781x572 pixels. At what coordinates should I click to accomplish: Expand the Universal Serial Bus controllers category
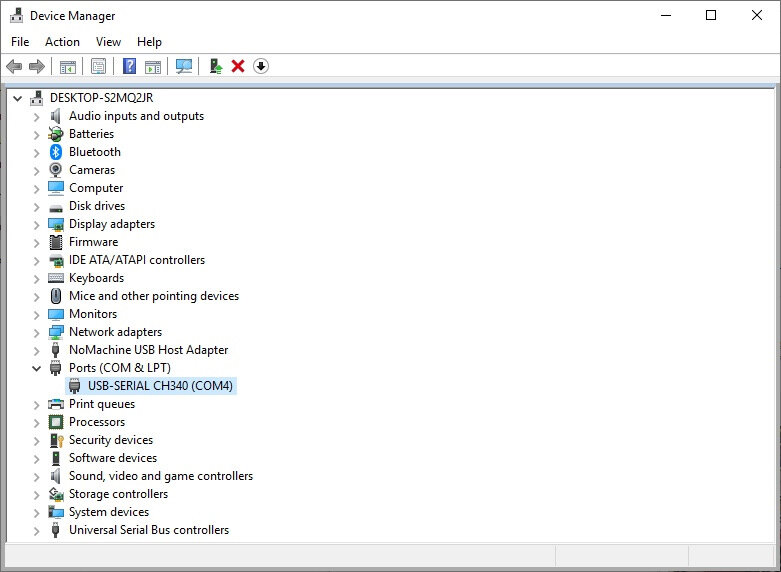point(36,531)
